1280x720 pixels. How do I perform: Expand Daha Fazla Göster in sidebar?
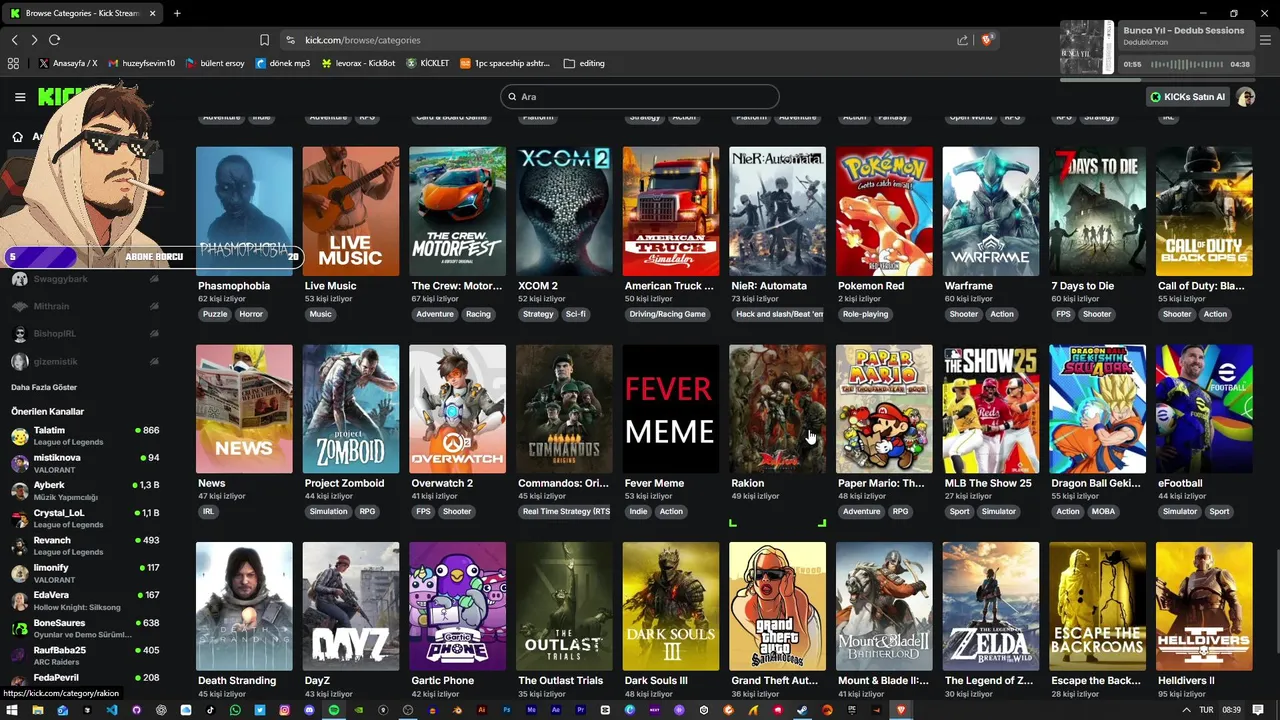coord(44,387)
